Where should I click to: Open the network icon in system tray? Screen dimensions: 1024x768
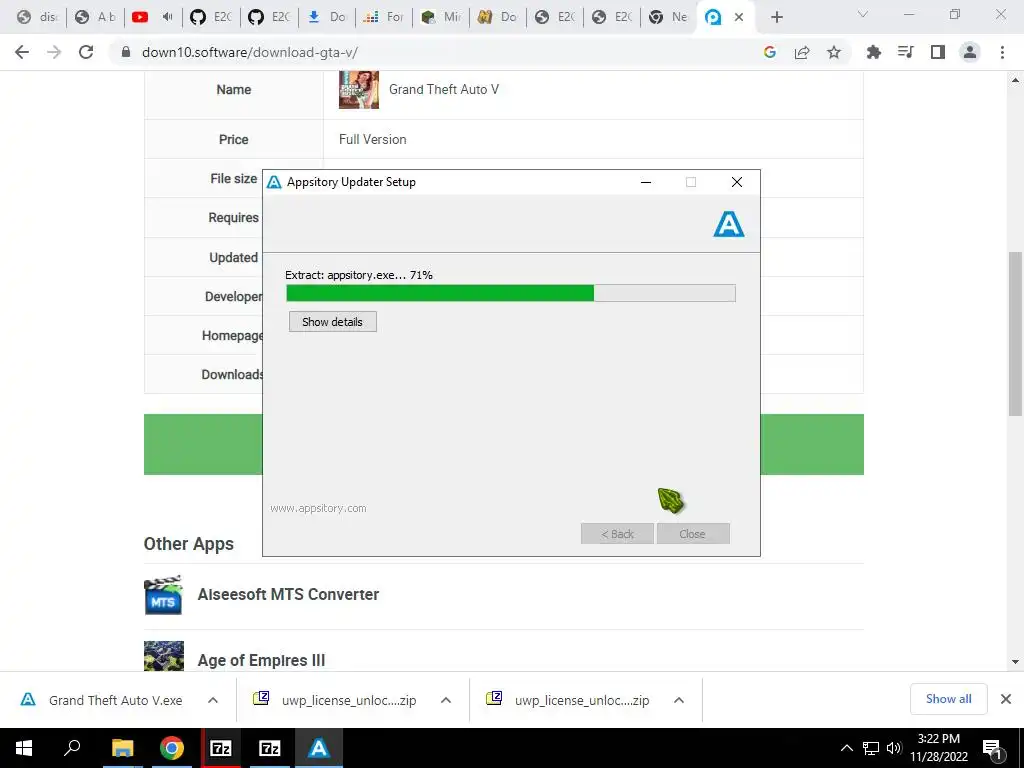(871, 748)
